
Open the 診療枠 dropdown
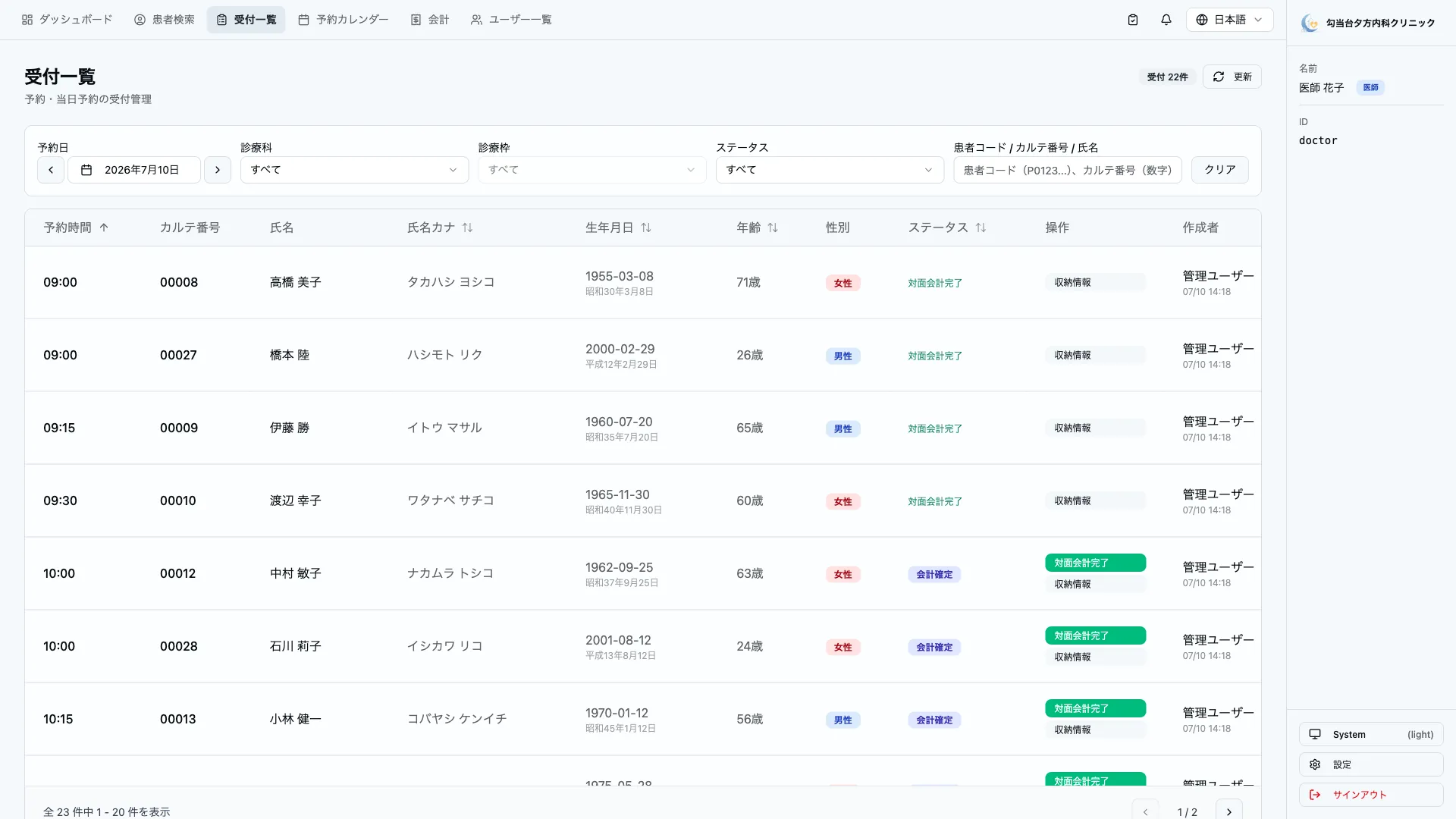pyautogui.click(x=591, y=170)
